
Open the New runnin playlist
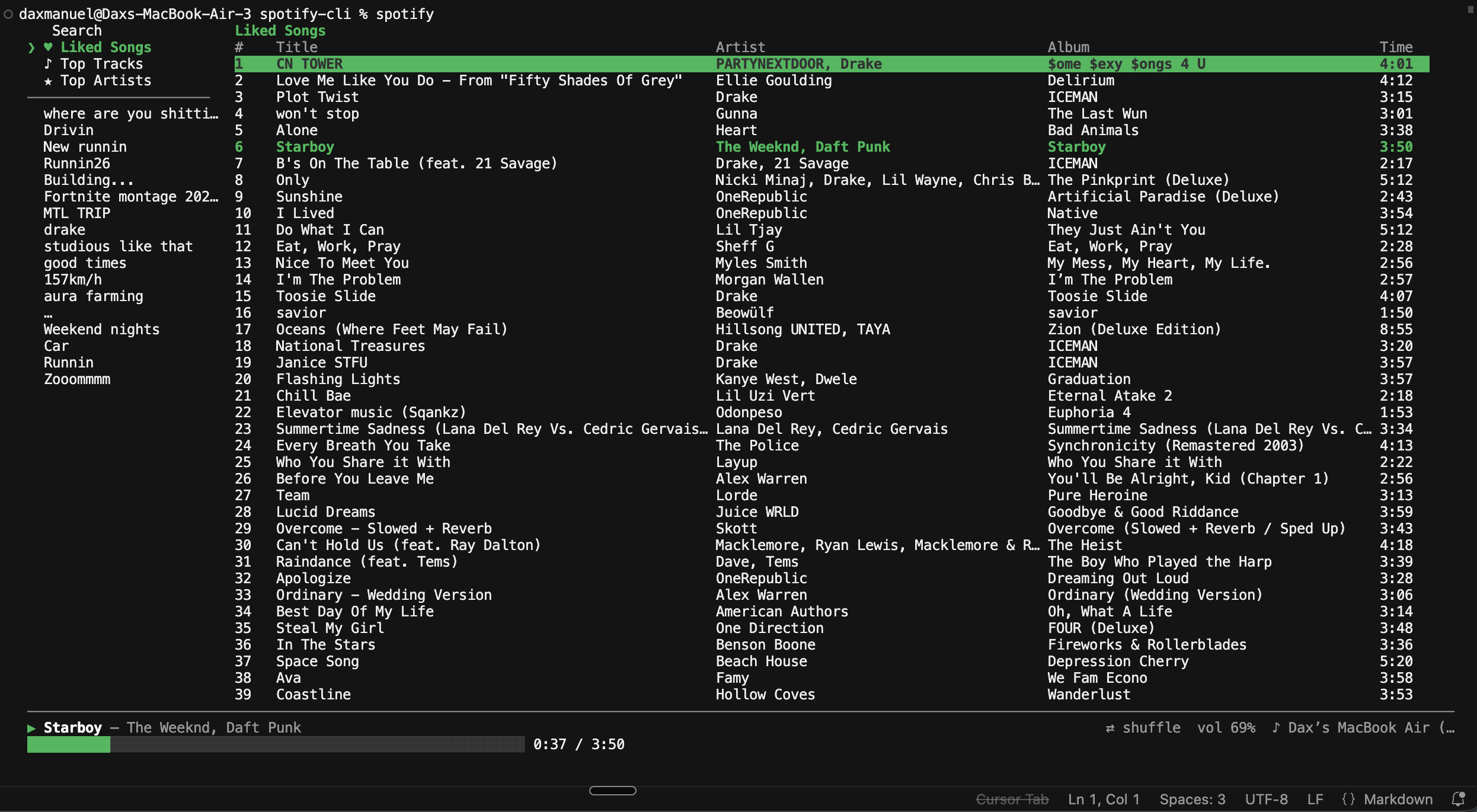tap(85, 147)
